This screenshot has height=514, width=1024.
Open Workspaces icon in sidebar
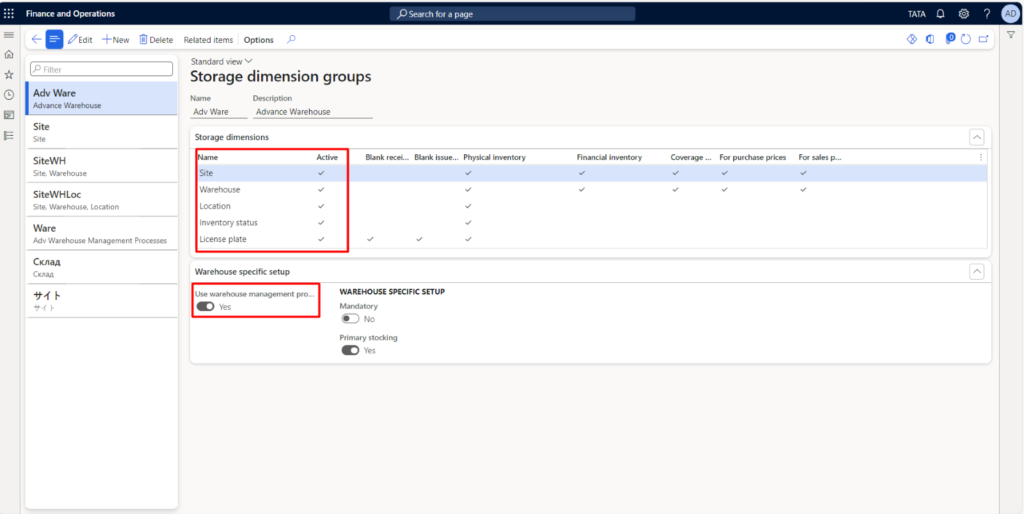[9, 115]
